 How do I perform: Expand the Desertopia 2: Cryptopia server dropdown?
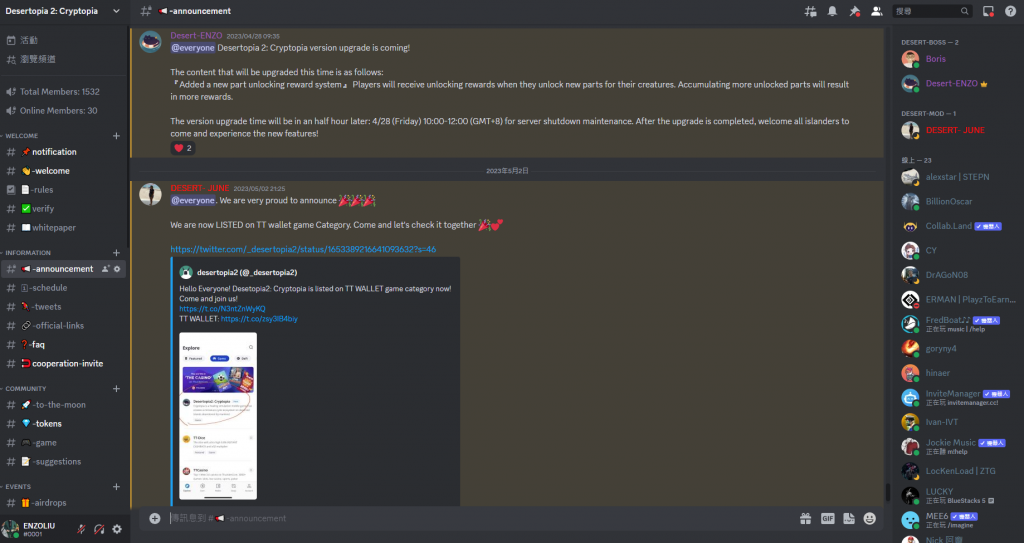click(116, 11)
